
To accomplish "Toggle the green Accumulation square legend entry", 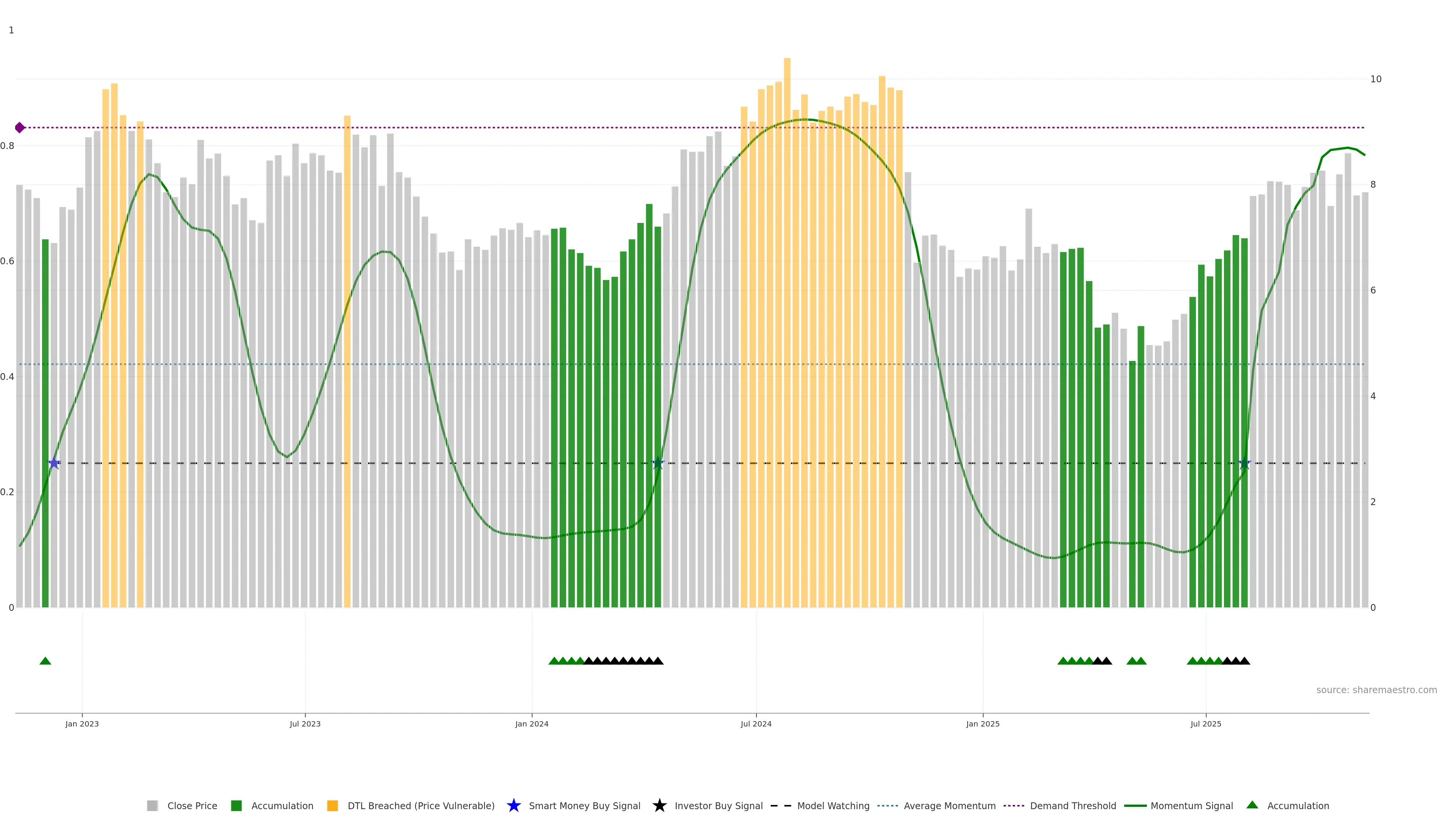I will coord(281,805).
